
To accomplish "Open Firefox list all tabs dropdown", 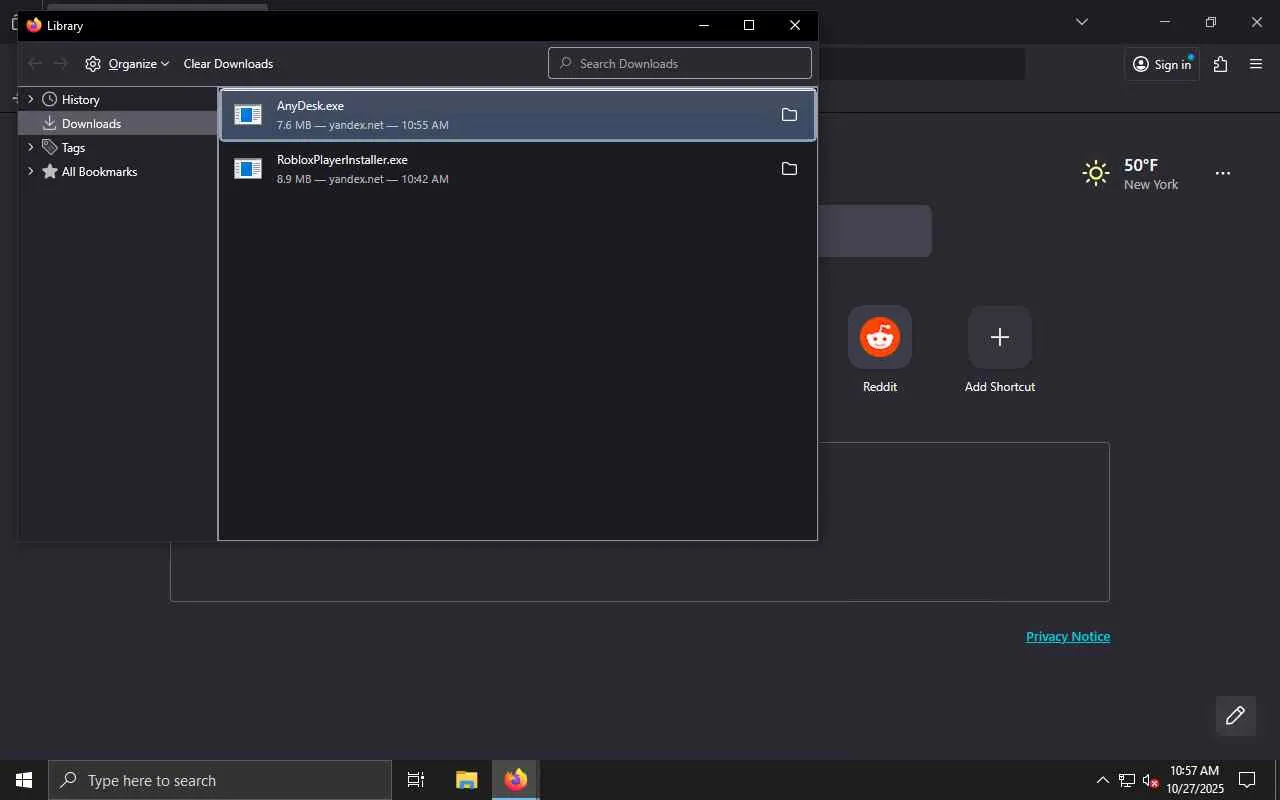I will coord(1081,22).
